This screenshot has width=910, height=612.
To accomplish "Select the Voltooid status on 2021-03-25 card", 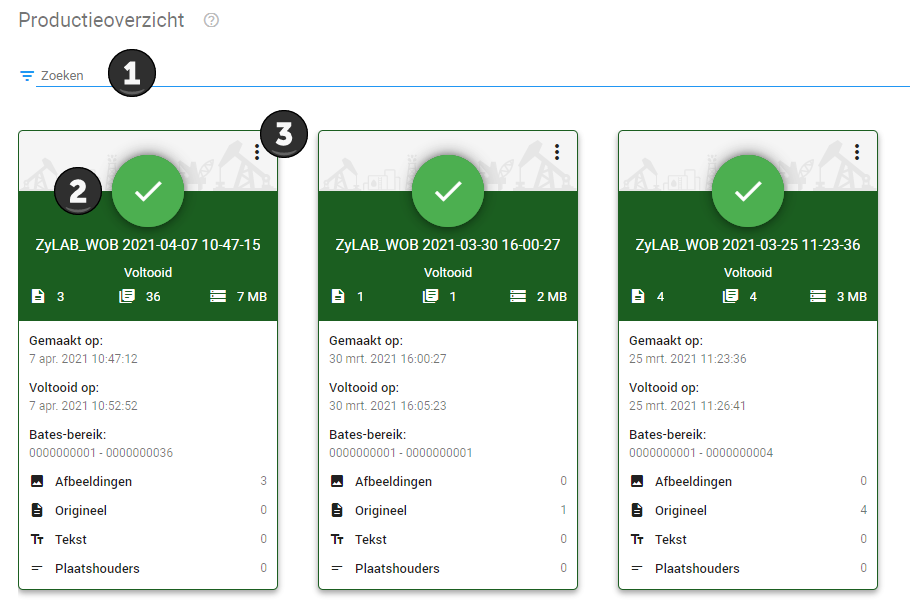I will [748, 272].
